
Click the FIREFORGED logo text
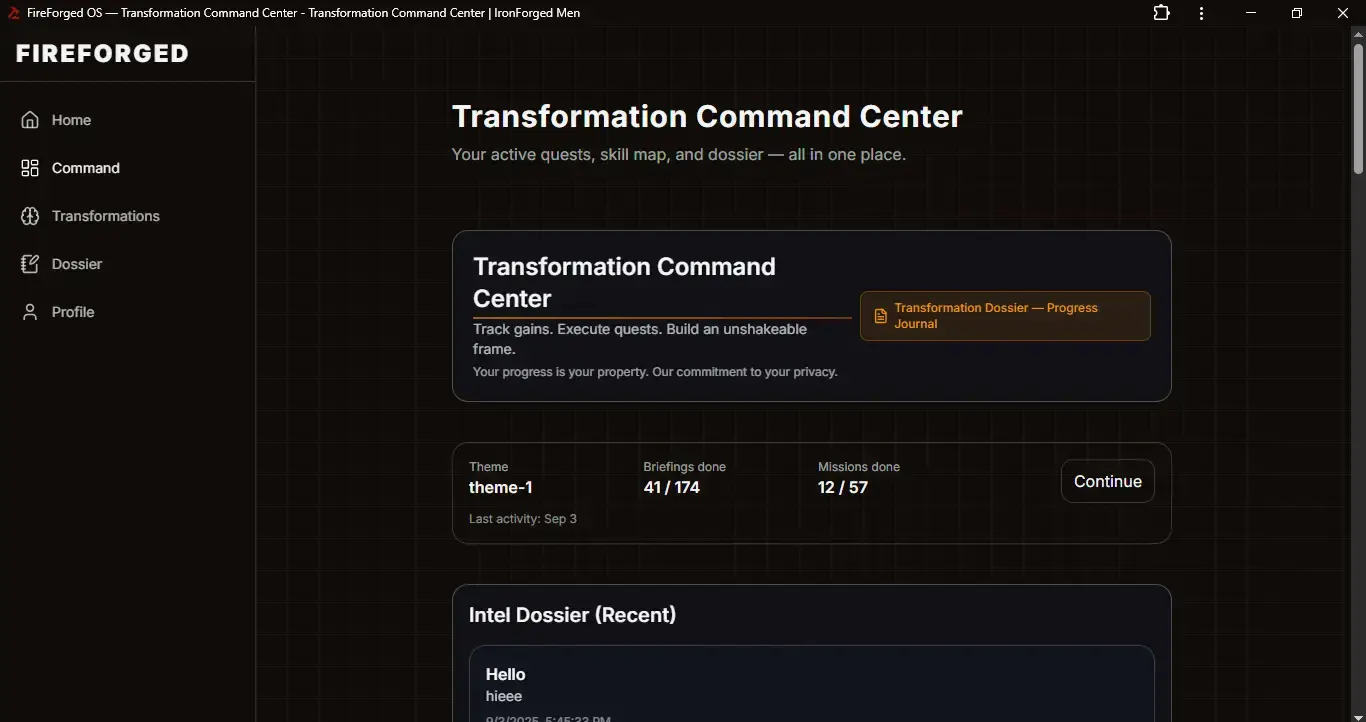point(102,54)
